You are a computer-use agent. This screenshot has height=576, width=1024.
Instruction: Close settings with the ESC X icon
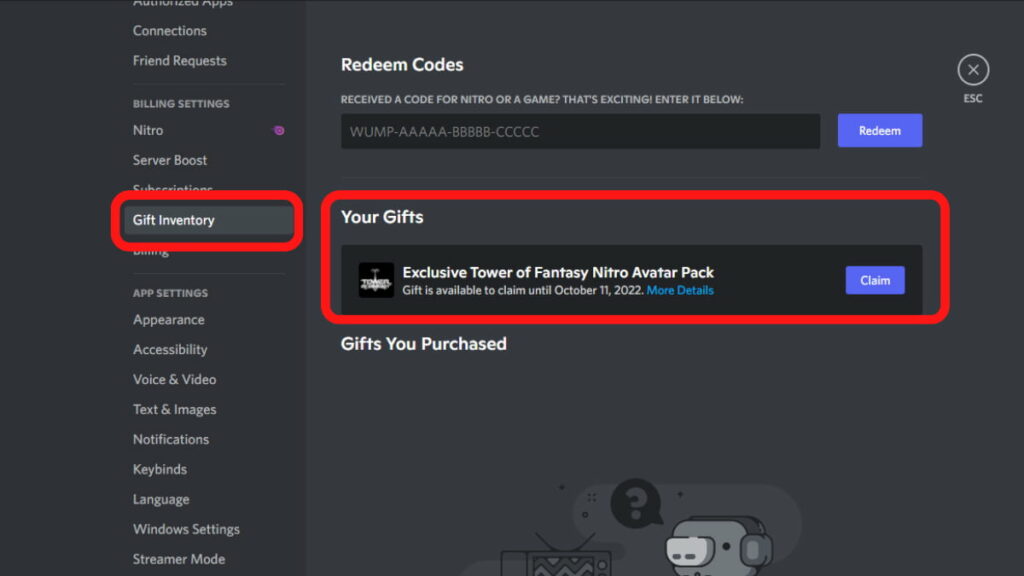(973, 70)
